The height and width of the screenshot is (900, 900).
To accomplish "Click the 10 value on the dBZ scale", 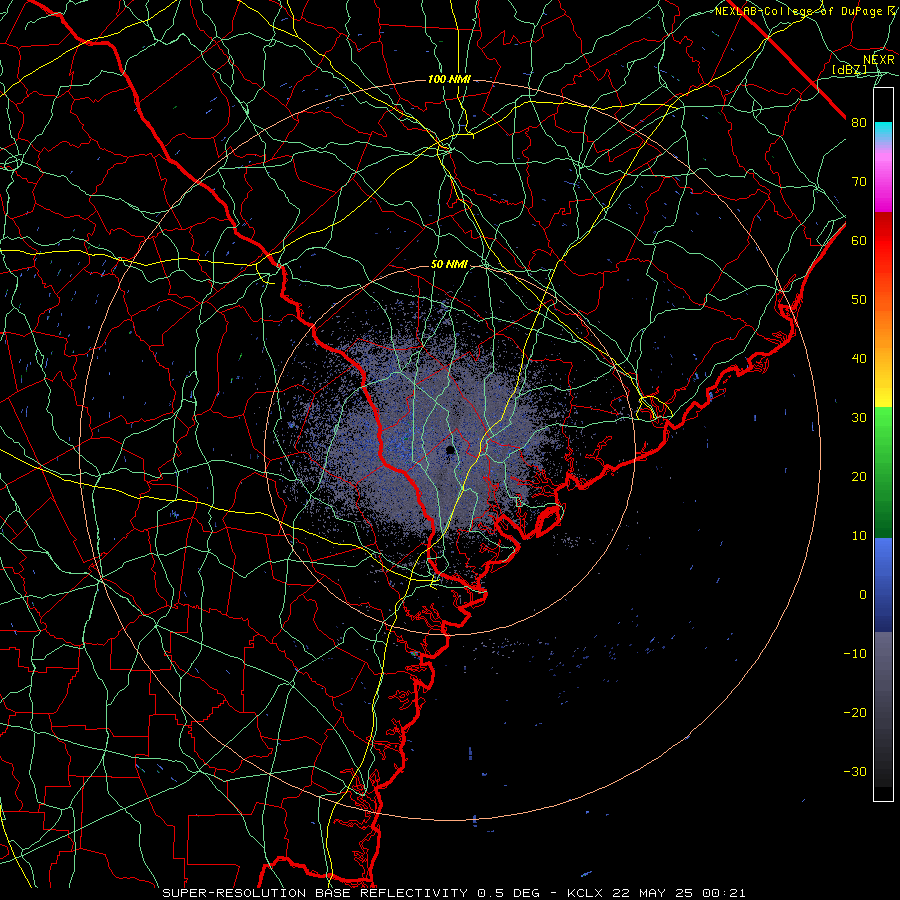I will [x=859, y=536].
